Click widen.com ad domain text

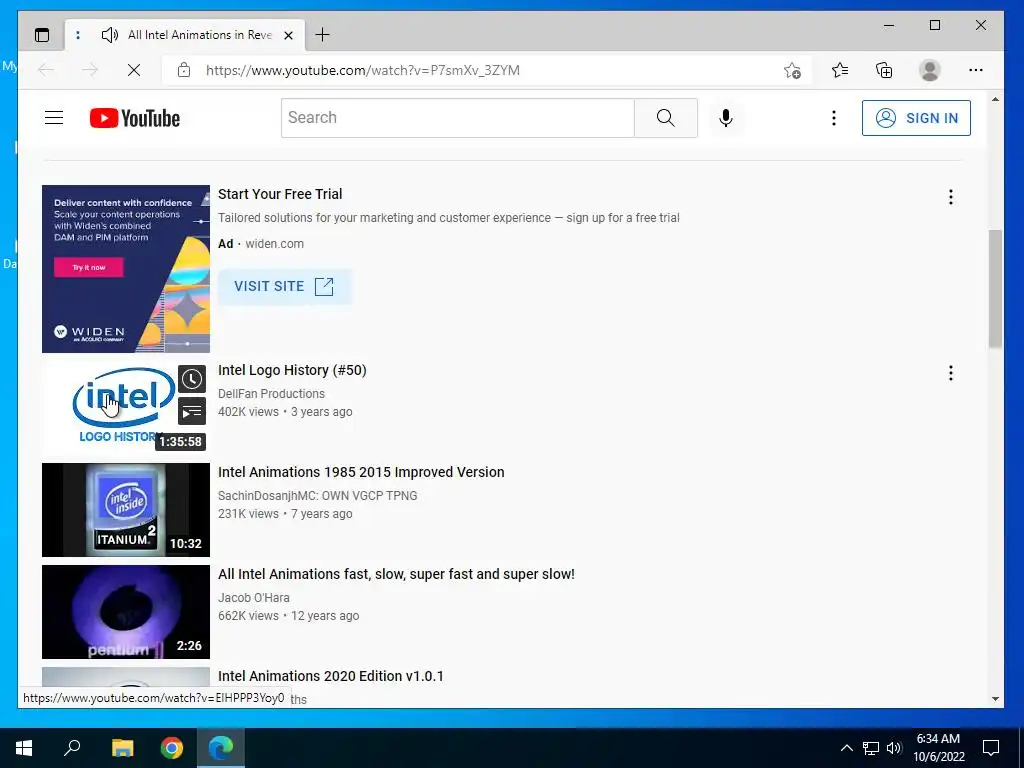click(274, 244)
